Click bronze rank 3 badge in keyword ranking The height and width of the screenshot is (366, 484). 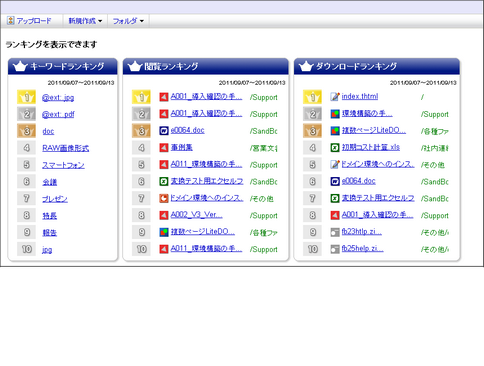[26, 131]
